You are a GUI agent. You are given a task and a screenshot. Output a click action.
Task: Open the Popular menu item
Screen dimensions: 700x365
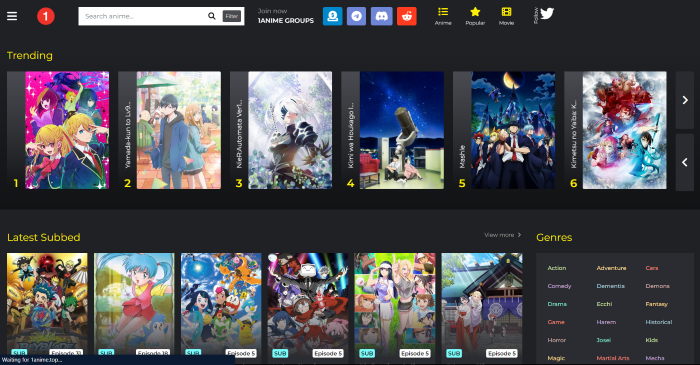pyautogui.click(x=475, y=16)
